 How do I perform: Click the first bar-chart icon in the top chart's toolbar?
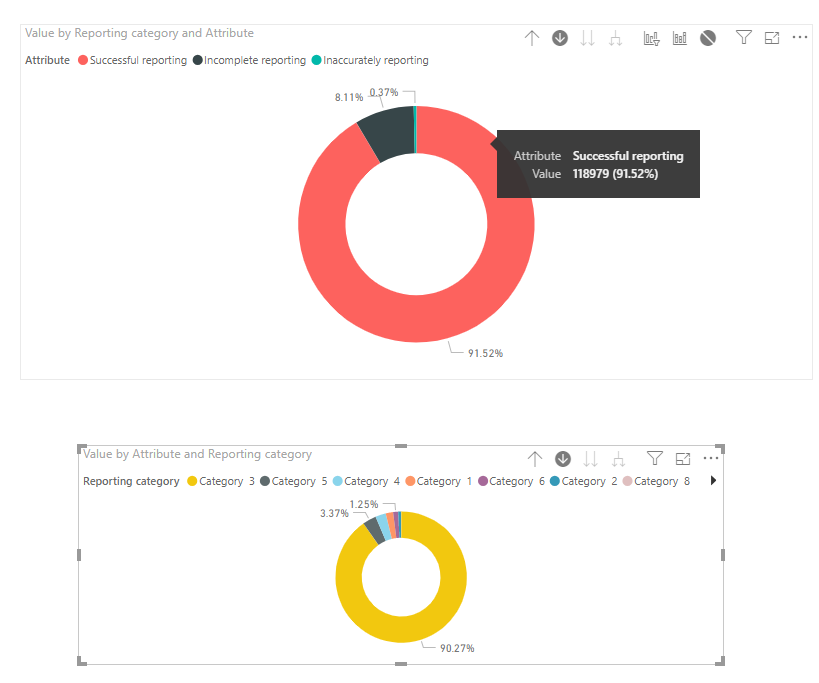point(651,38)
